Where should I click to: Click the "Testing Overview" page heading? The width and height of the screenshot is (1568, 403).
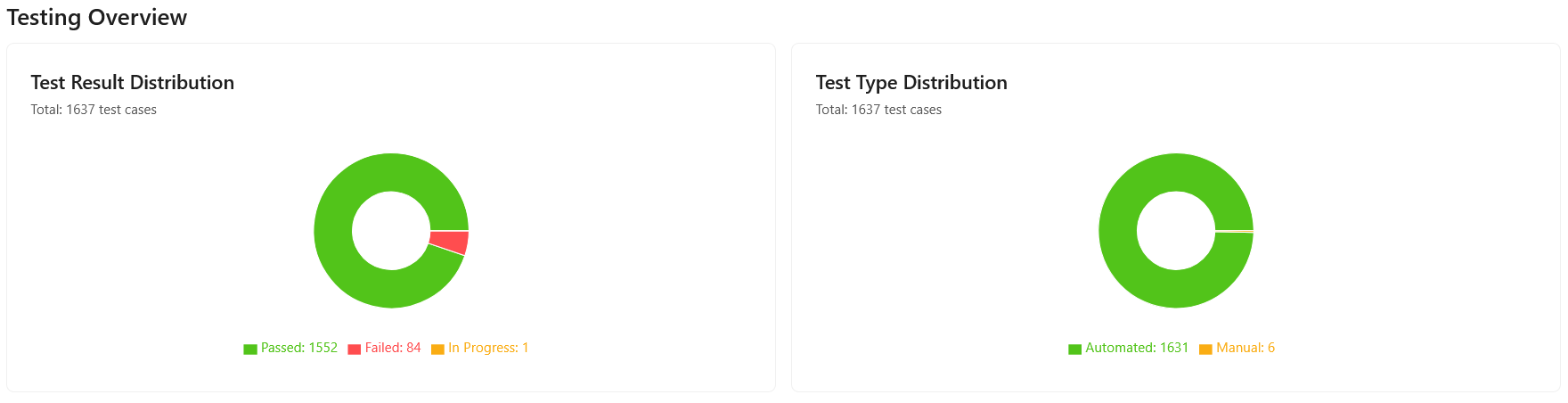click(x=97, y=17)
